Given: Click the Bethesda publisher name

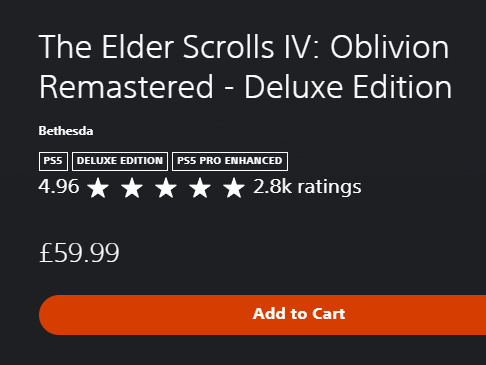Looking at the screenshot, I should point(66,131).
